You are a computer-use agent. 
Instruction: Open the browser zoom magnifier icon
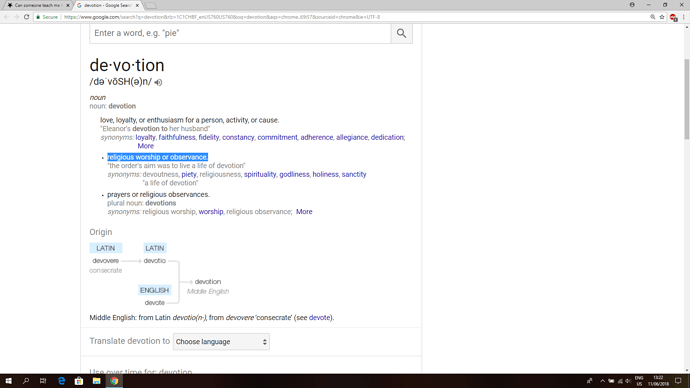pyautogui.click(x=653, y=17)
